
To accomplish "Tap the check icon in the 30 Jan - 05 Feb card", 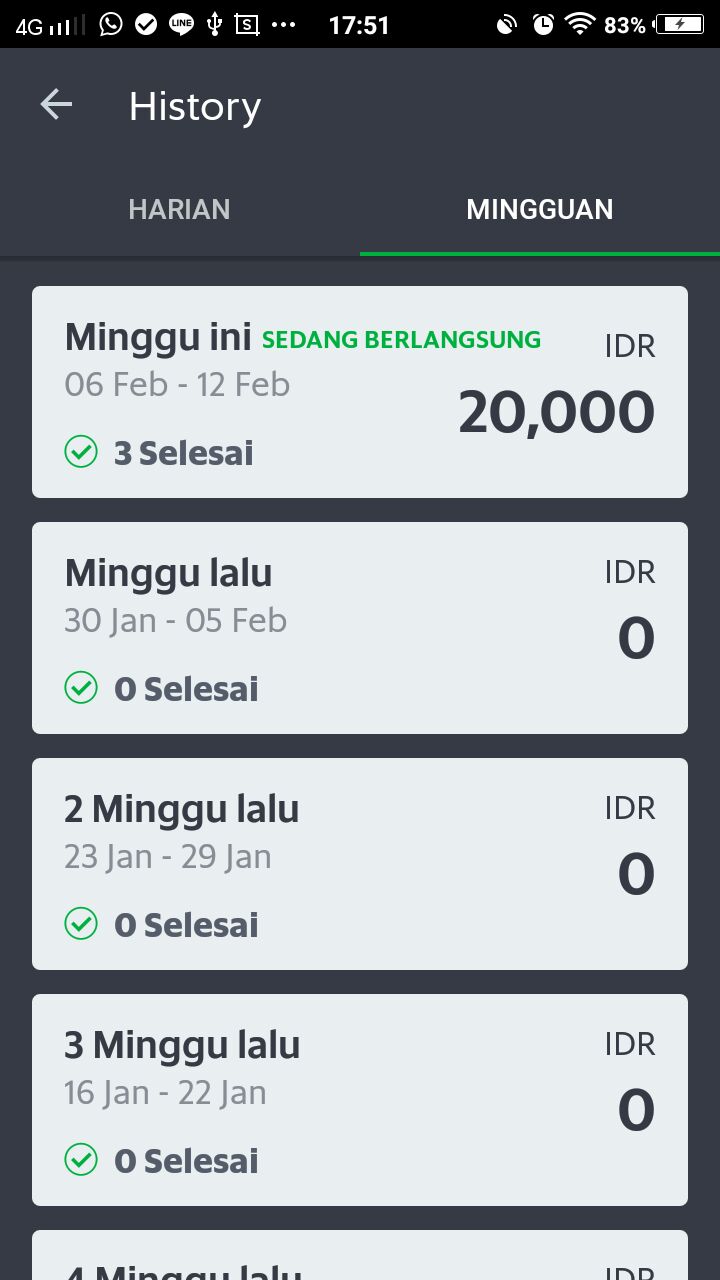I will [81, 688].
